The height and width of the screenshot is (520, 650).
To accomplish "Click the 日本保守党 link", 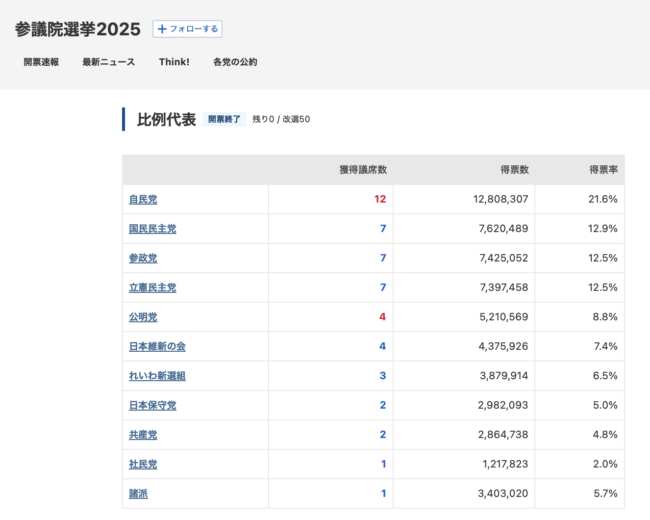I will 152,406.
